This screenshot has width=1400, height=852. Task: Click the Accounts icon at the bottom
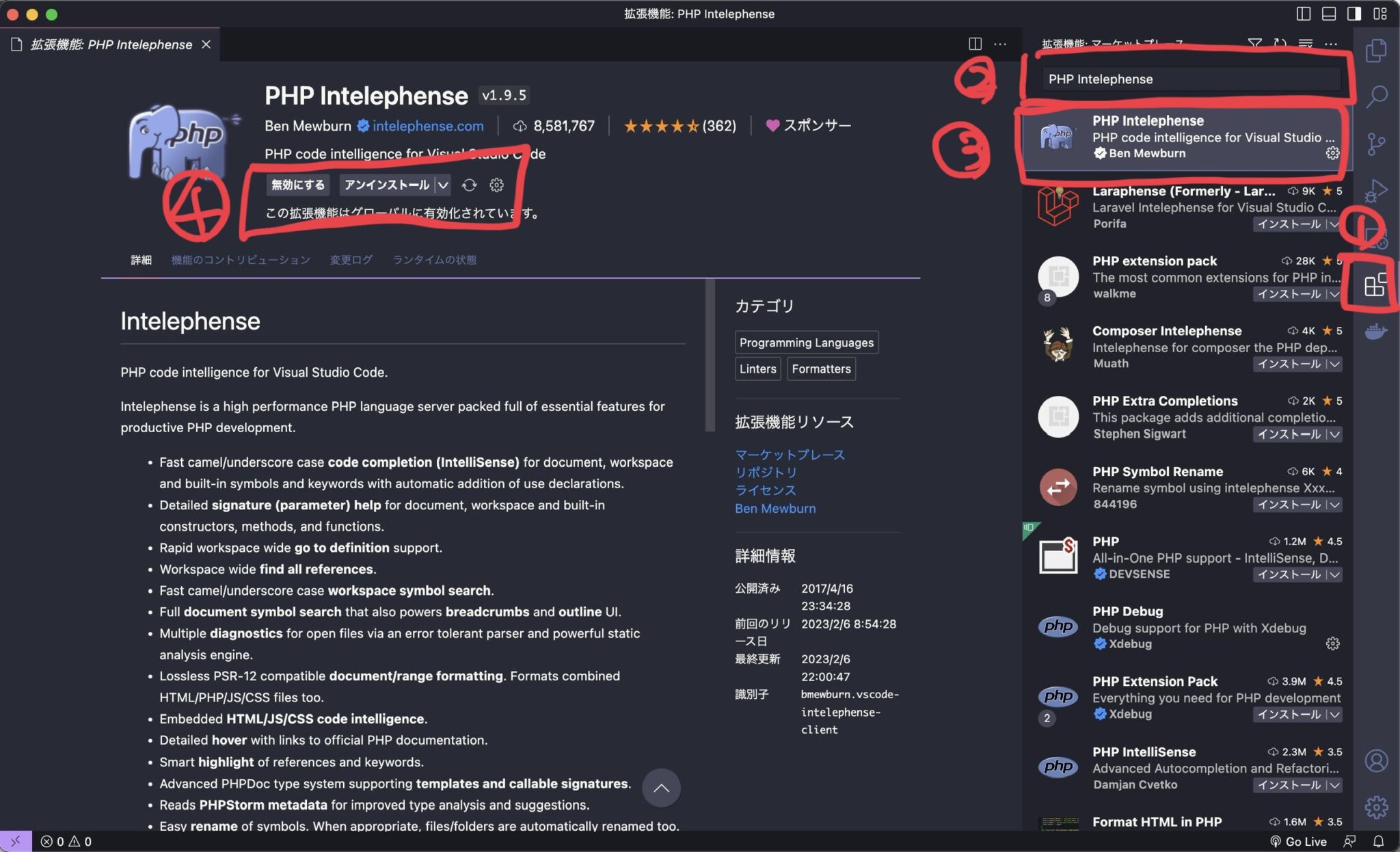coord(1377,759)
